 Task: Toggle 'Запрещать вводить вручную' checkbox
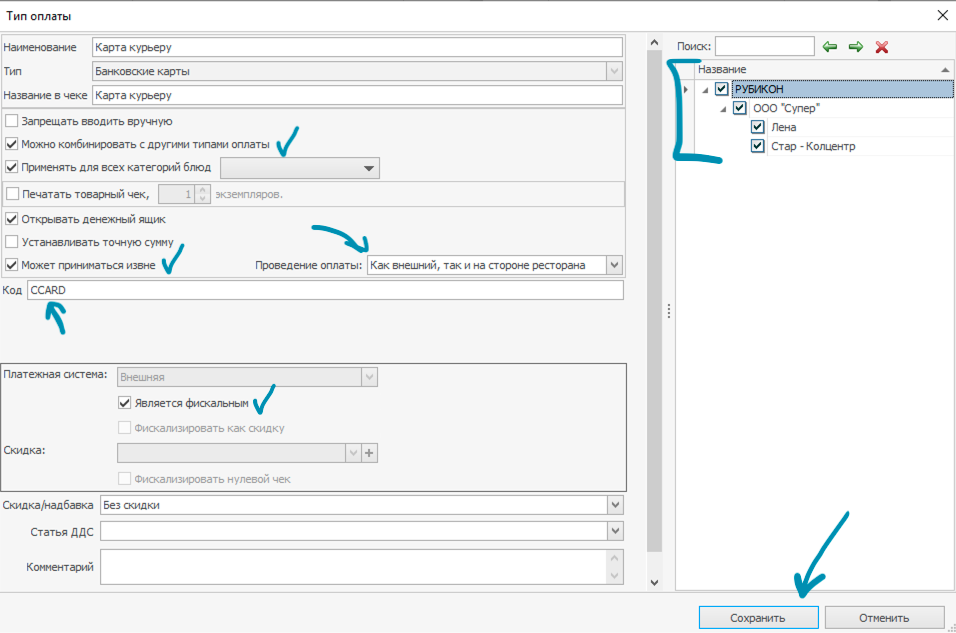pos(12,121)
